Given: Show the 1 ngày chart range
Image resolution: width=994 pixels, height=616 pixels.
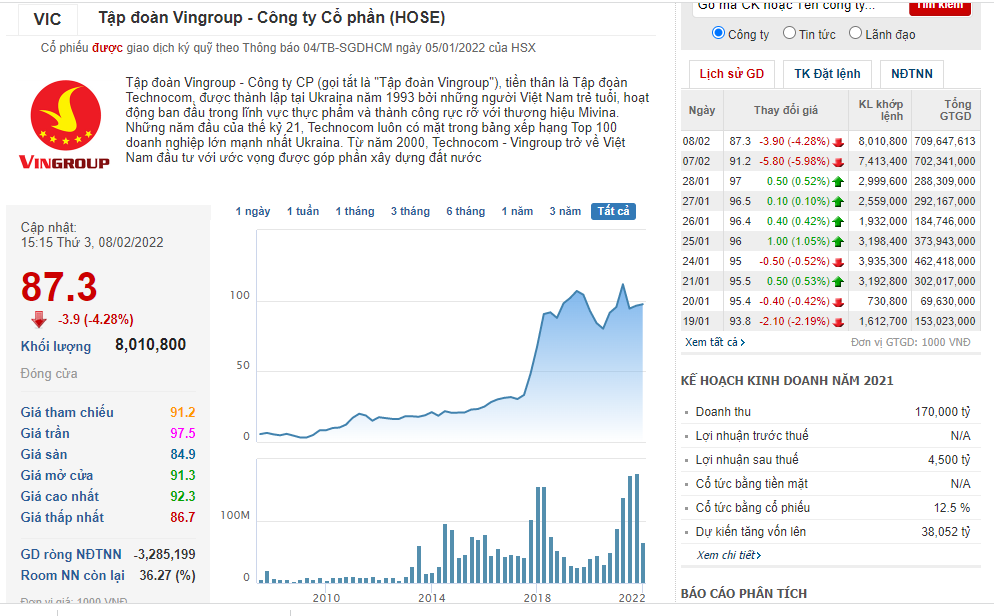Looking at the screenshot, I should click(253, 211).
